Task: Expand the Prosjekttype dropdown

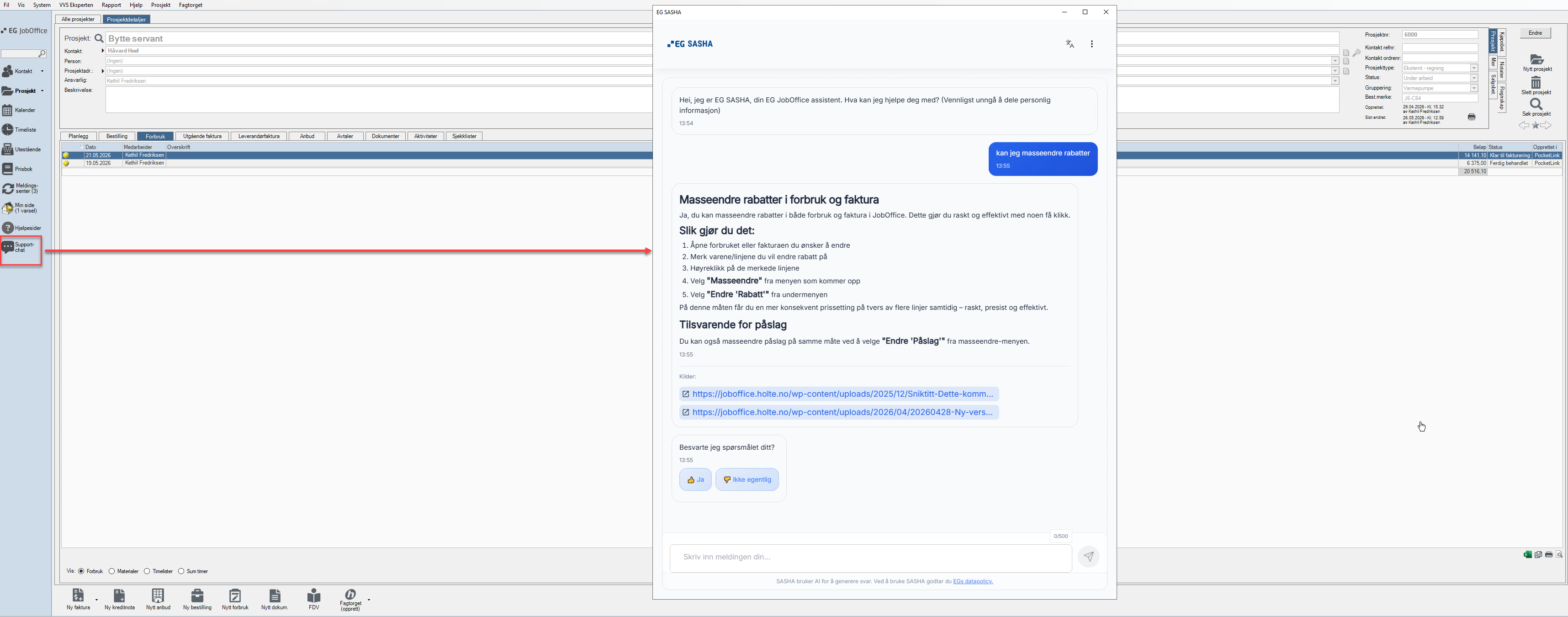Action: pos(1473,68)
